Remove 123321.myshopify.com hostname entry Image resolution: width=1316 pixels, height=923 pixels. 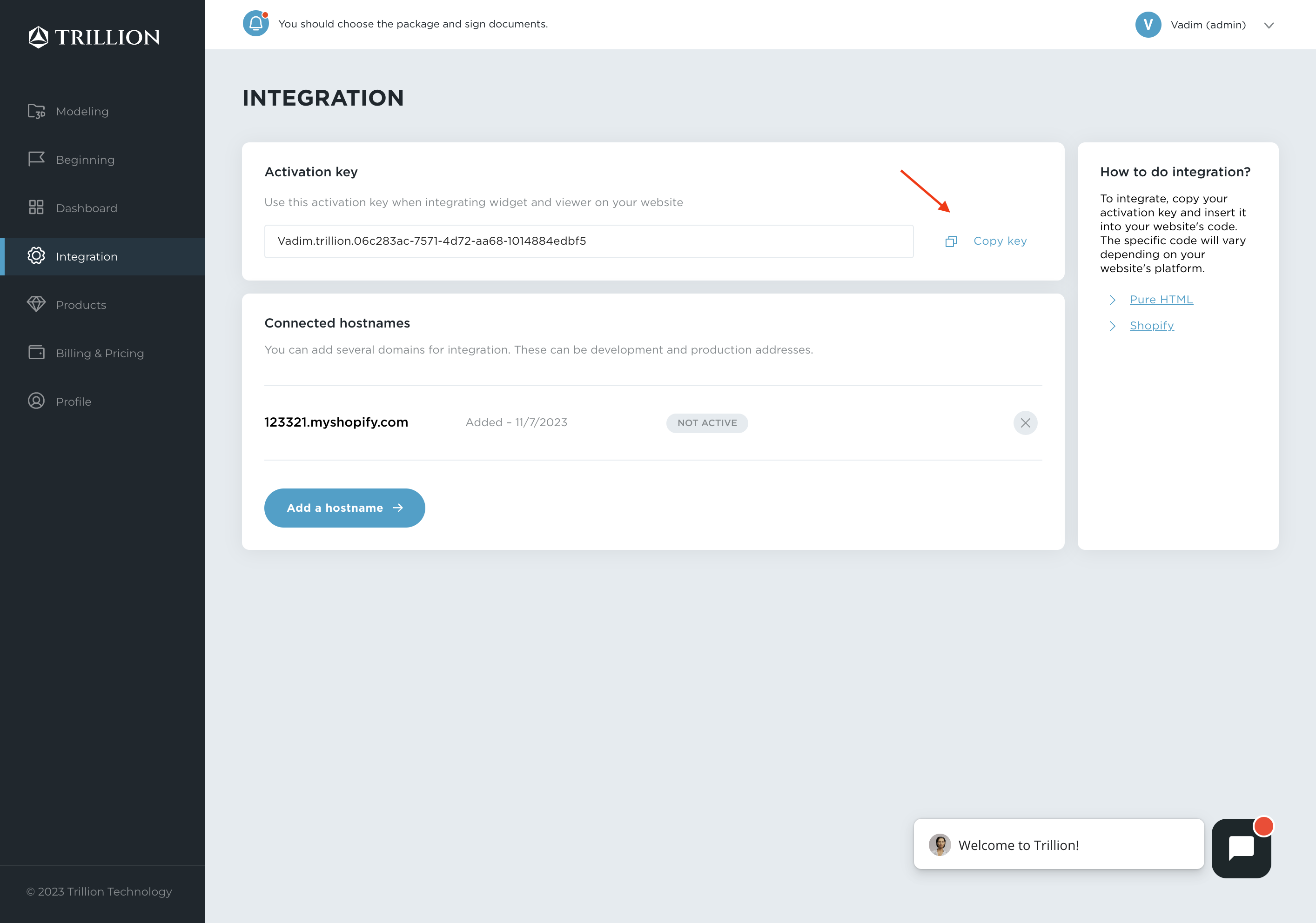[x=1026, y=422]
